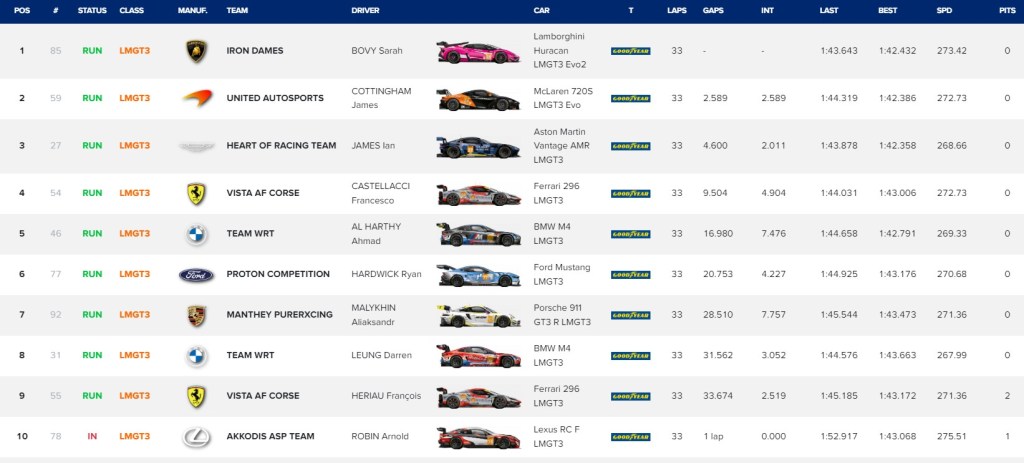The width and height of the screenshot is (1024, 463).
Task: Sort table by POS column header
Action: (x=22, y=10)
